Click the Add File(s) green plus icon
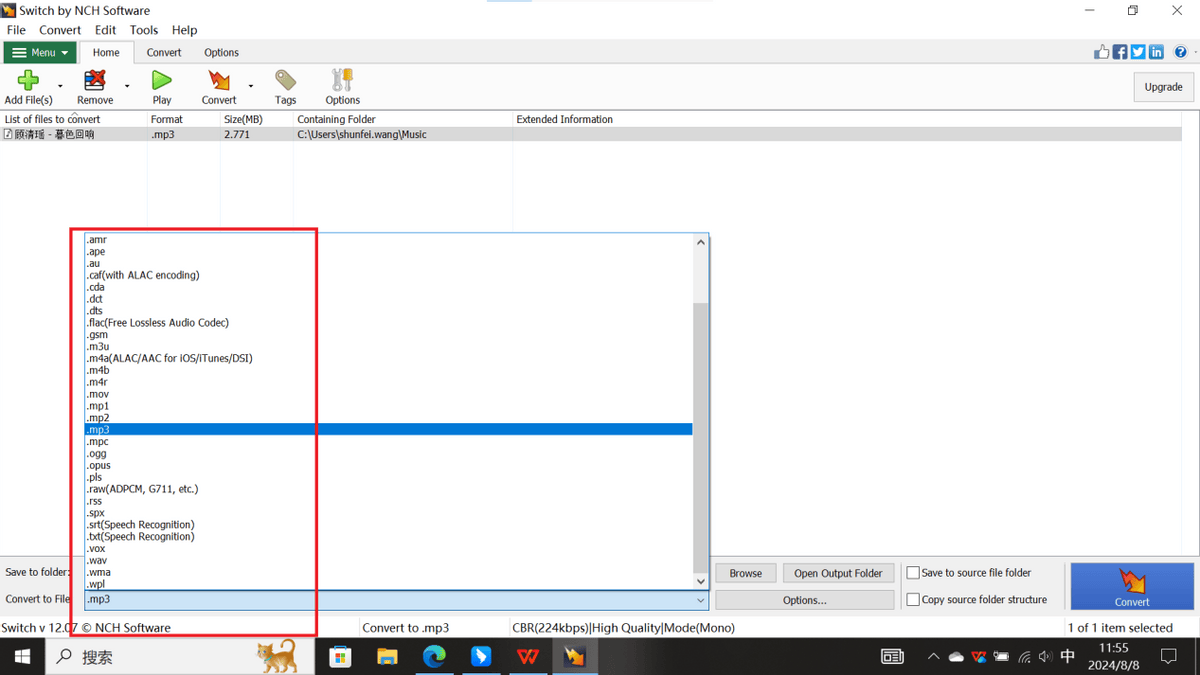The height and width of the screenshot is (675, 1200). click(28, 81)
